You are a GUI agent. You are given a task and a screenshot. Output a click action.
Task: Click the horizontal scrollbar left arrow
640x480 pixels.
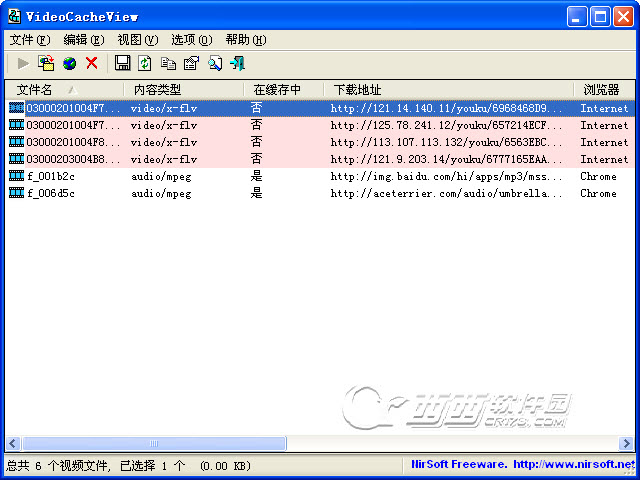coord(13,443)
